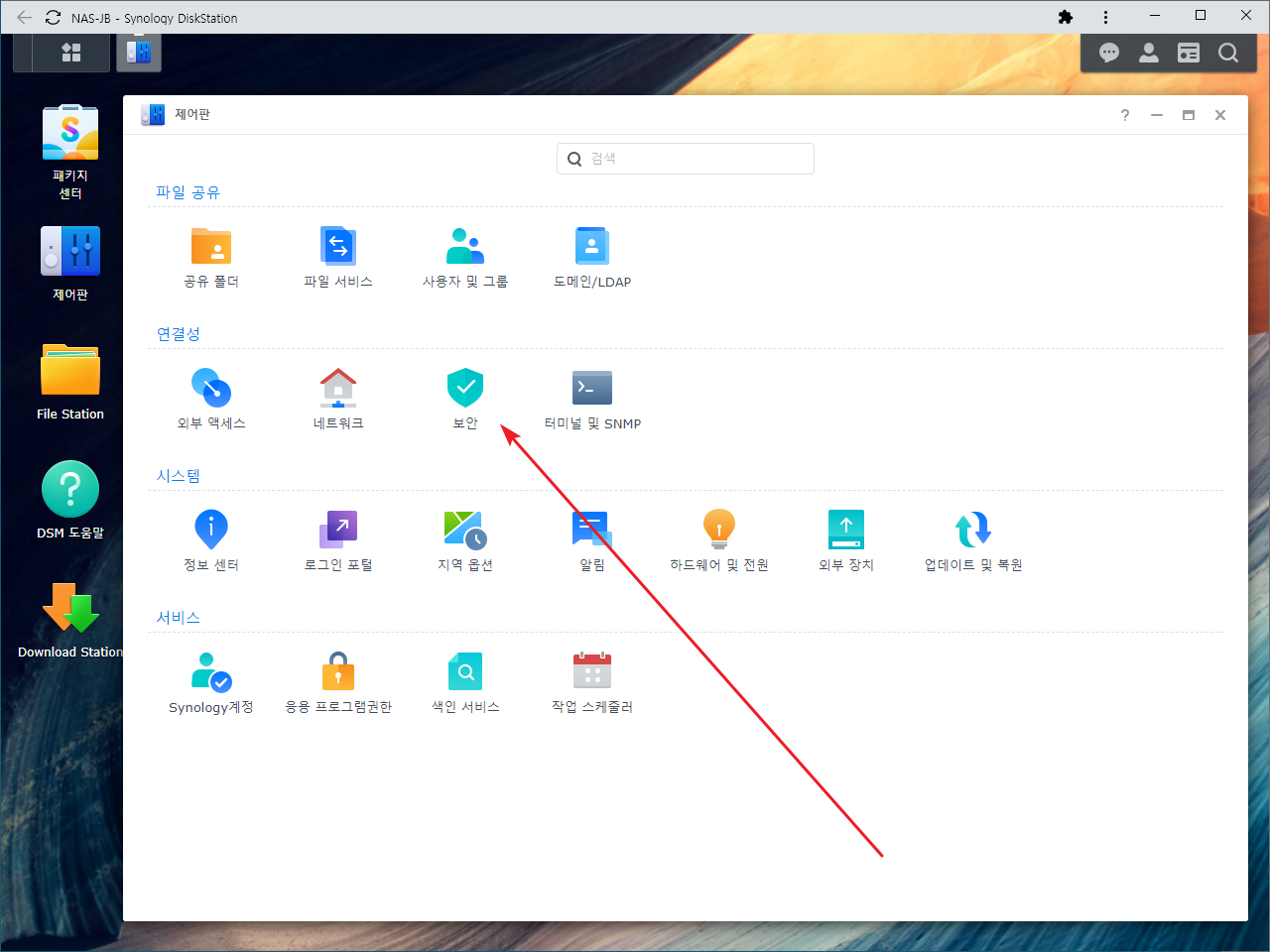1270x952 pixels.
Task: Open the 도메인/LDAP icon
Action: click(x=591, y=257)
